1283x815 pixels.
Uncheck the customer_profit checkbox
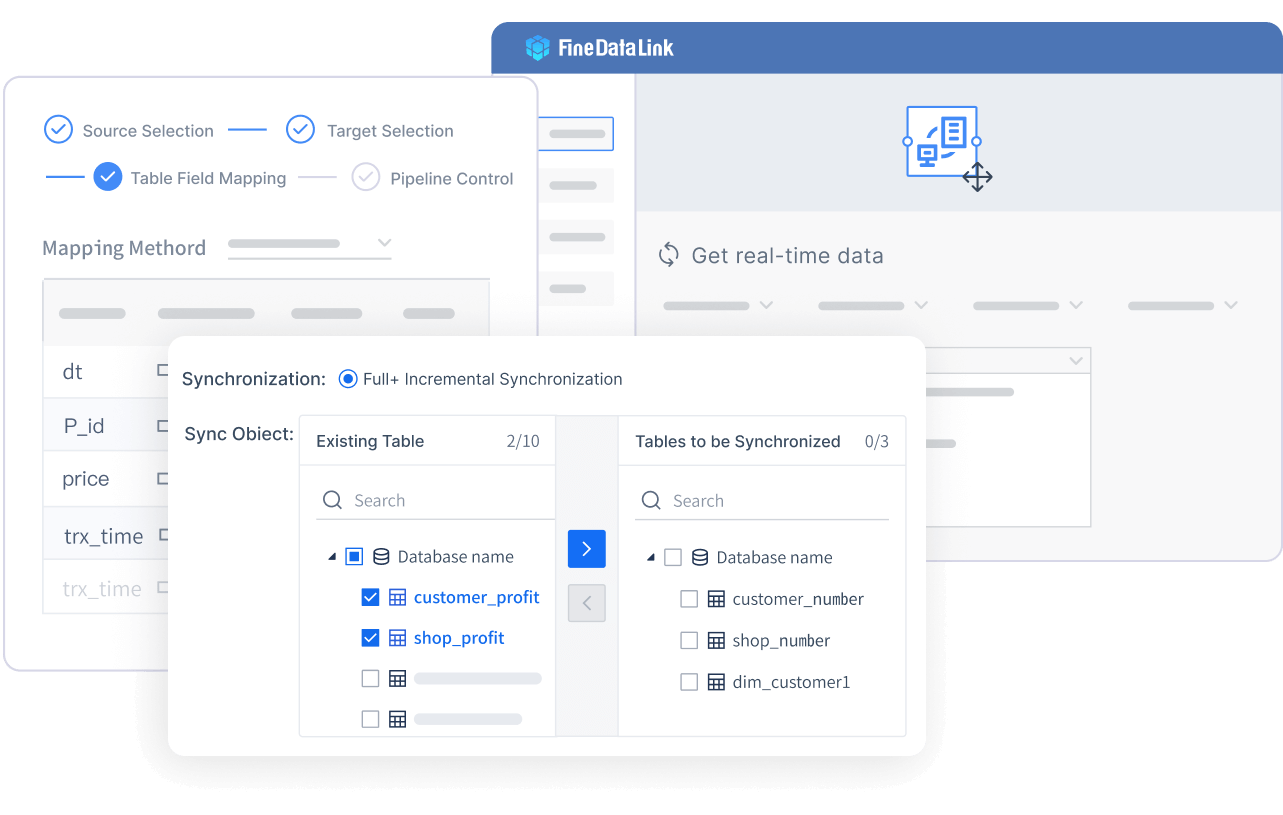[x=370, y=597]
